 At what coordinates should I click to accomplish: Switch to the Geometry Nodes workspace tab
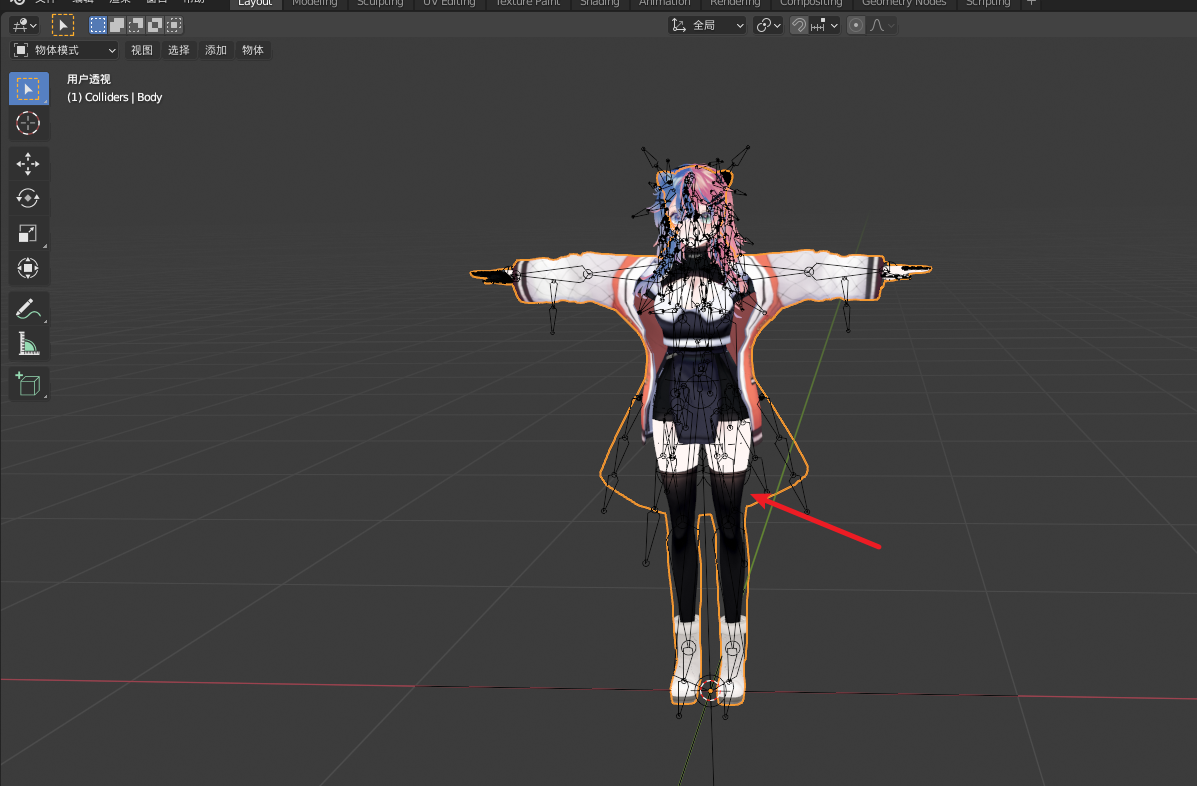coord(904,4)
